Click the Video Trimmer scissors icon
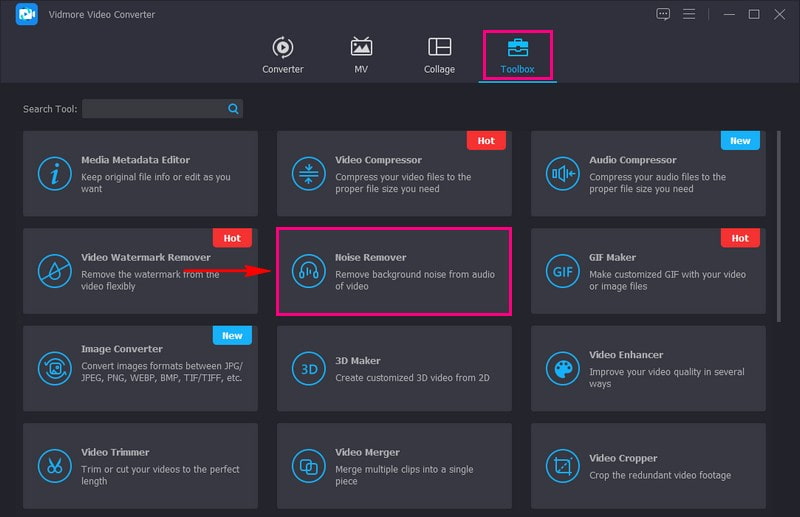This screenshot has height=517, width=800. tap(54, 465)
